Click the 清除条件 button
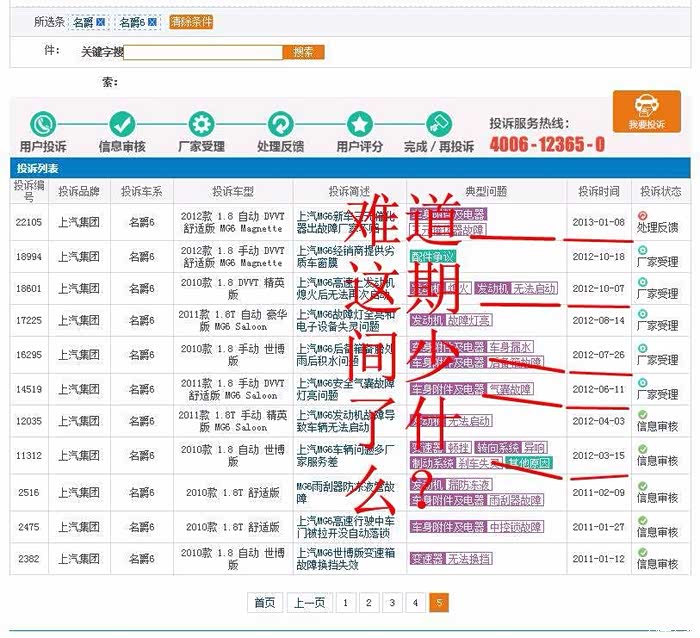Screen dimensions: 700x638 tap(190, 22)
